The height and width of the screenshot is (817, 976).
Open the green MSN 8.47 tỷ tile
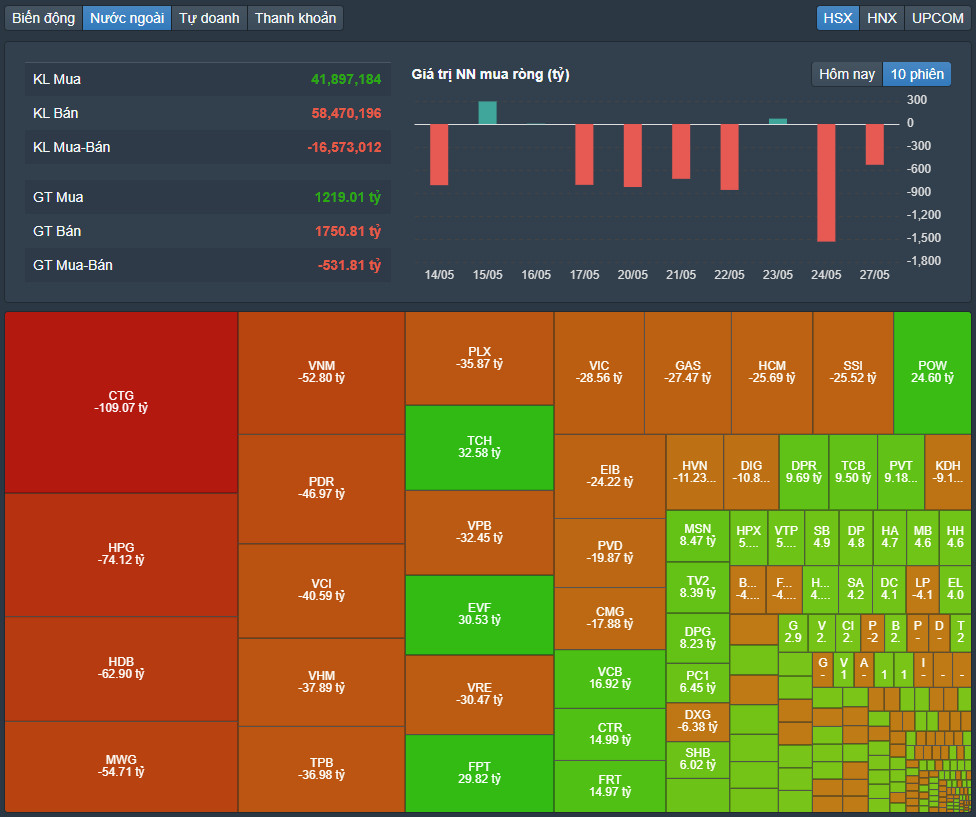pos(698,536)
